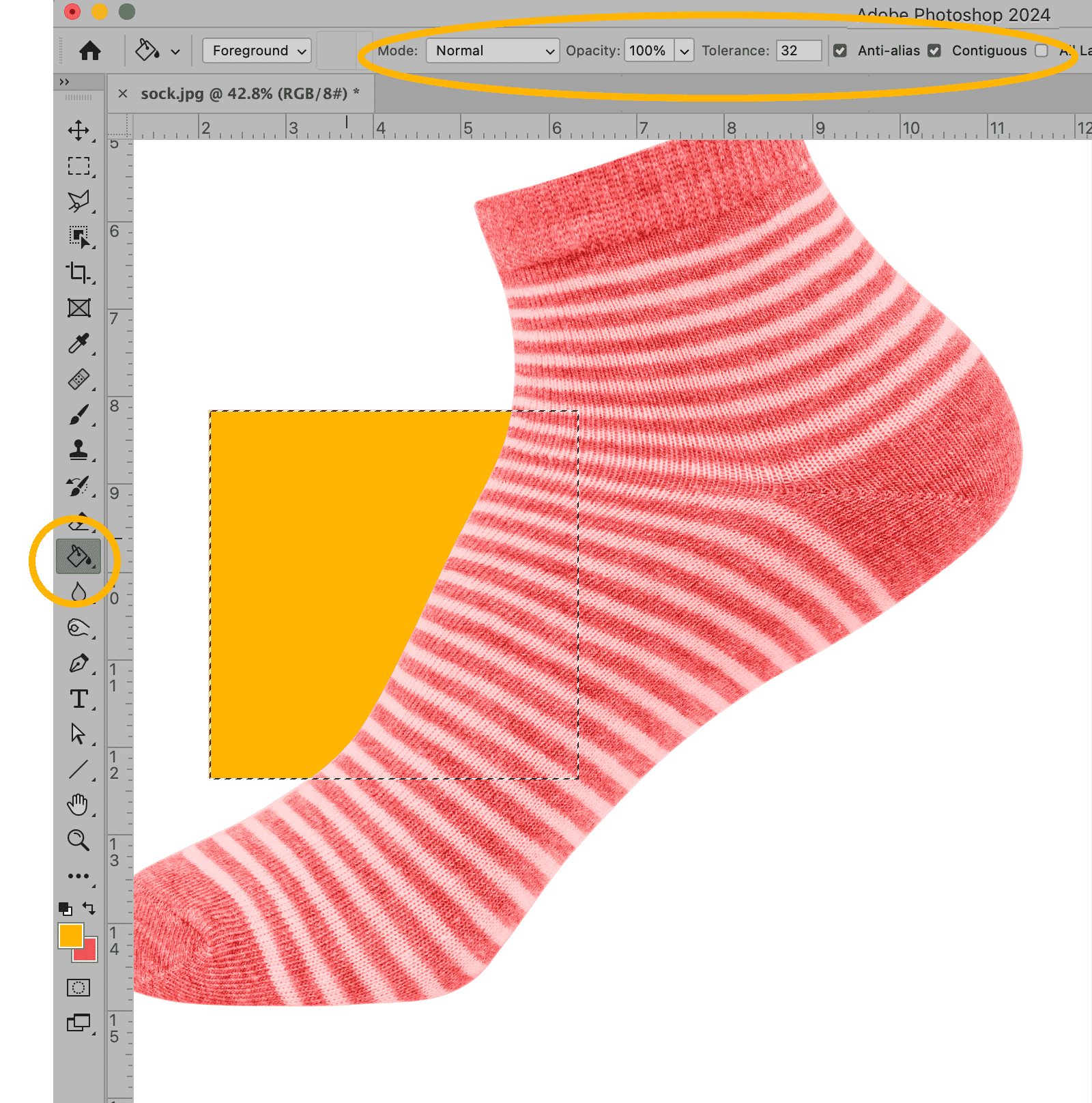
Task: Select the Move tool
Action: tap(78, 130)
